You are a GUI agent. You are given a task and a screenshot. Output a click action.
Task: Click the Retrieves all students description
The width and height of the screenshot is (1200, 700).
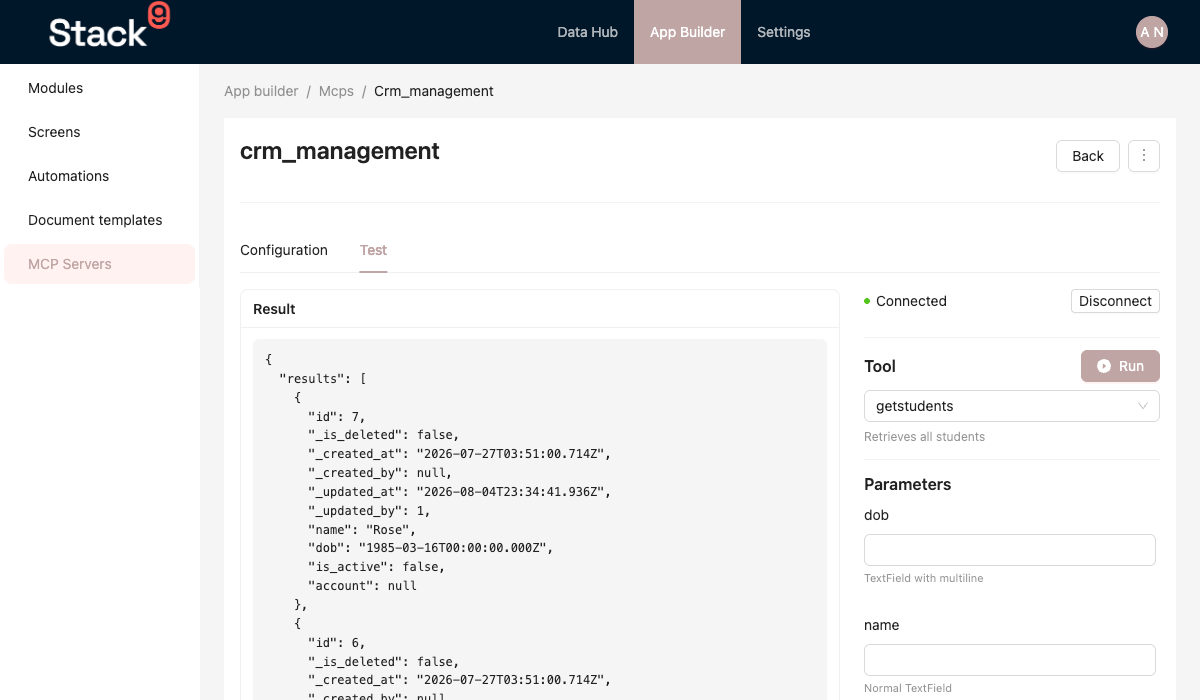coord(924,437)
